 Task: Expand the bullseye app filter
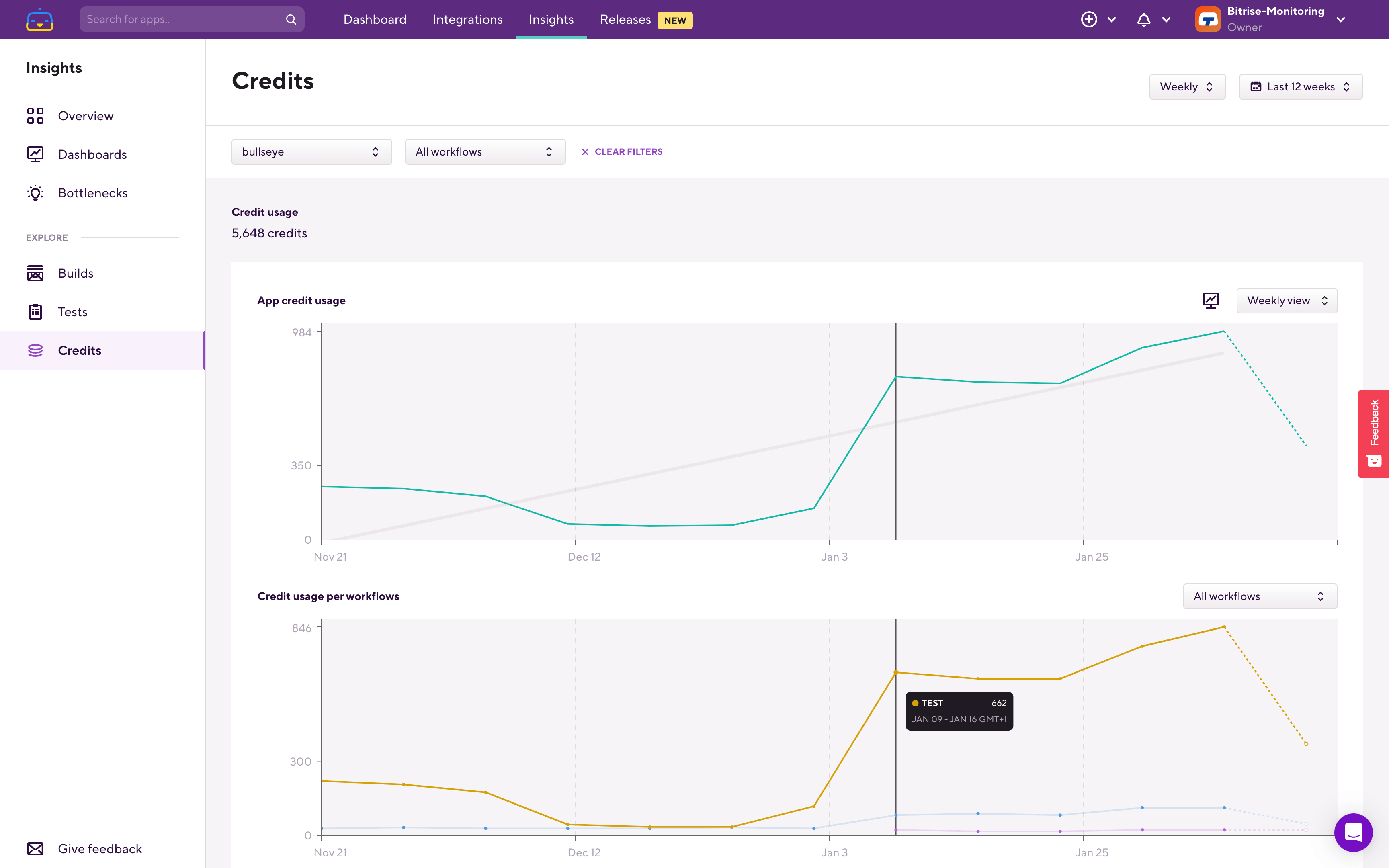point(311,151)
